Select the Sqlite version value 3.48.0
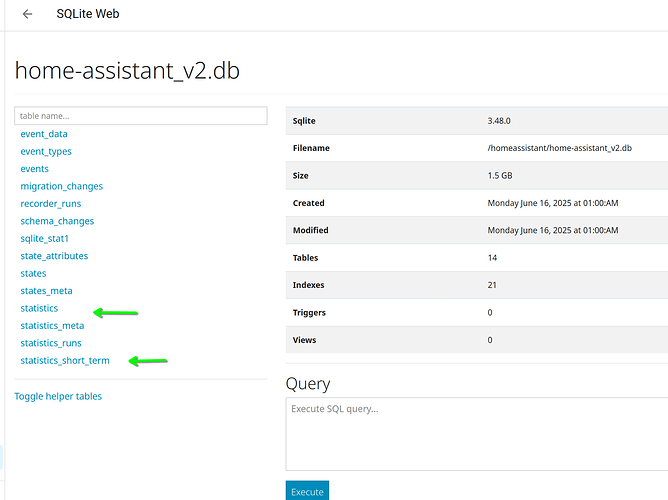Screen dimensions: 668x500 tap(499, 121)
